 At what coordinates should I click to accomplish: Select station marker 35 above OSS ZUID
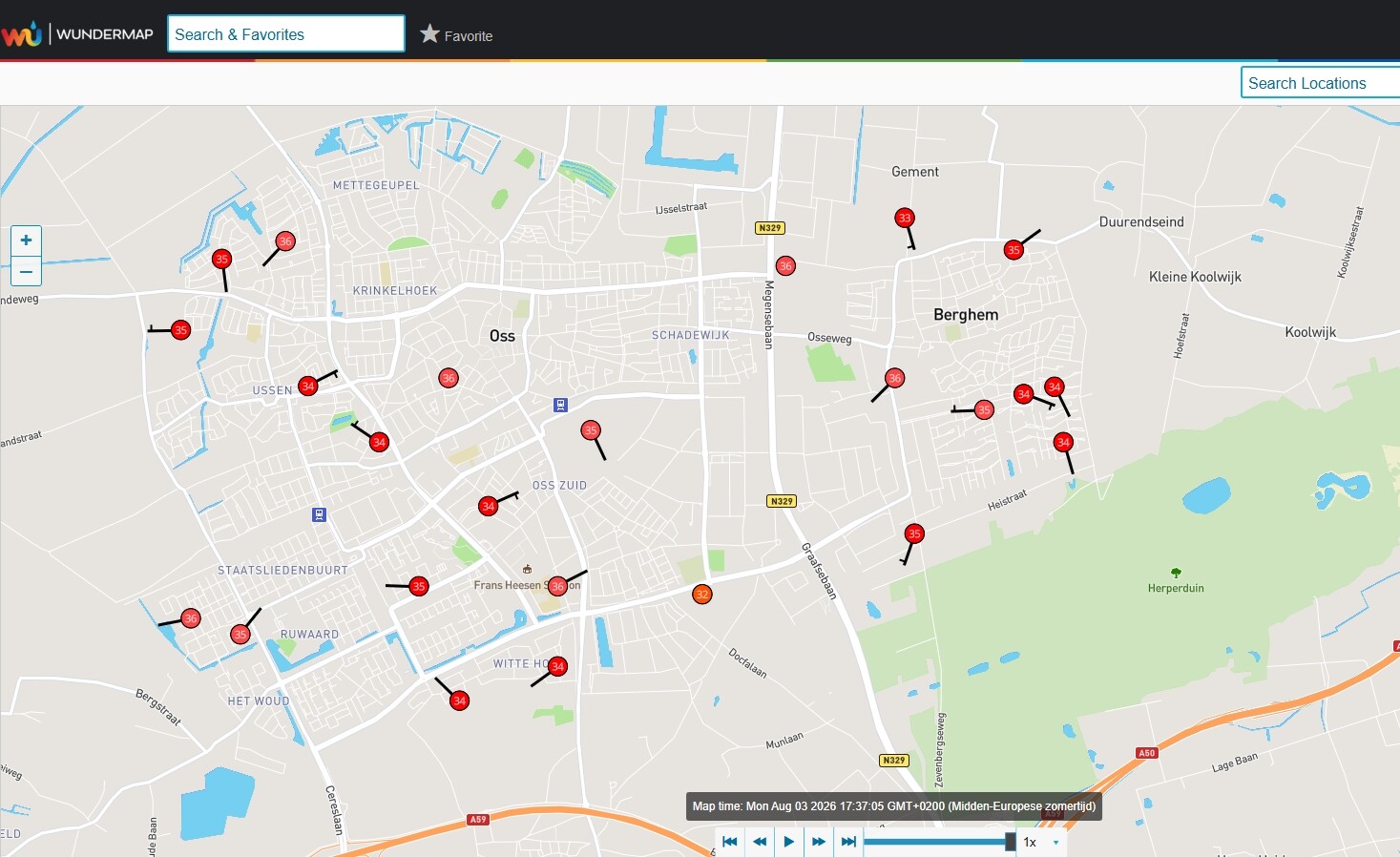pyautogui.click(x=591, y=430)
